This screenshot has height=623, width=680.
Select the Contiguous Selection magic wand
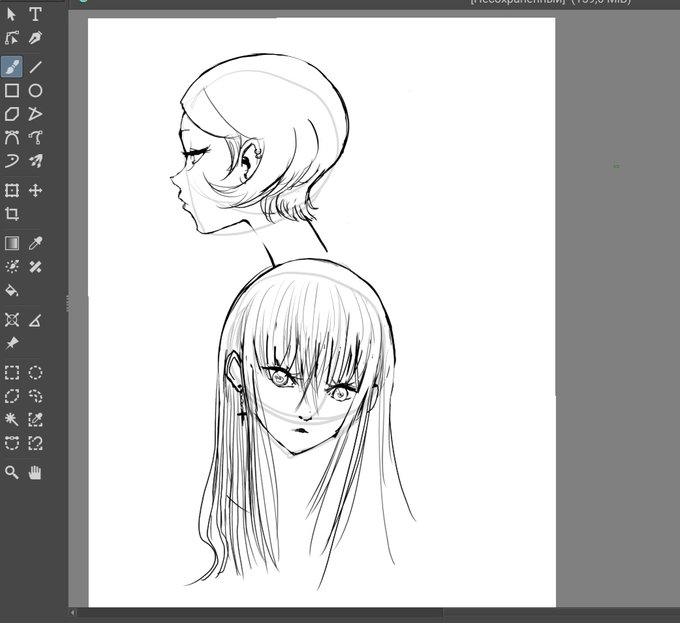coord(12,420)
